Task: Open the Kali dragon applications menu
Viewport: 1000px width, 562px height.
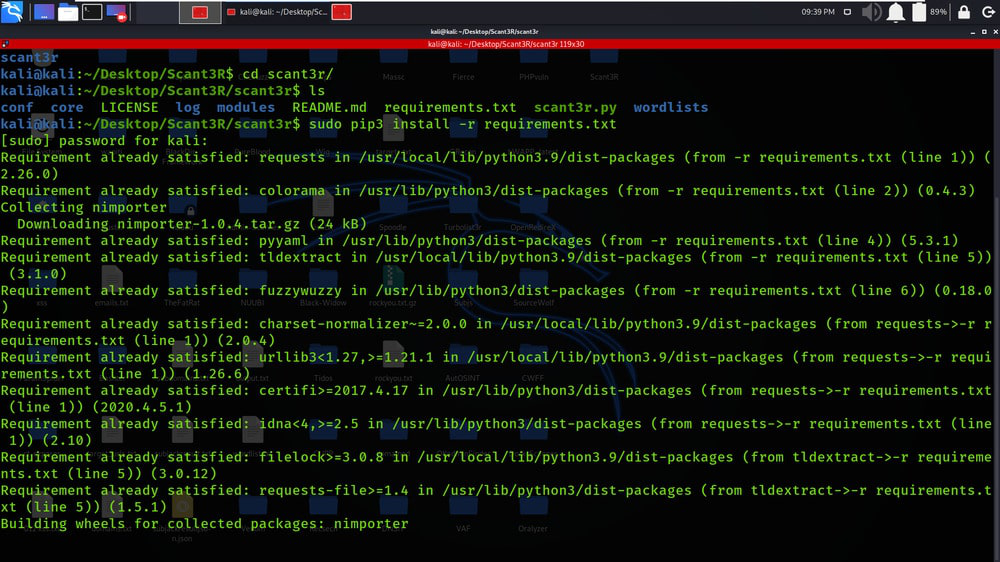Action: pyautogui.click(x=12, y=11)
